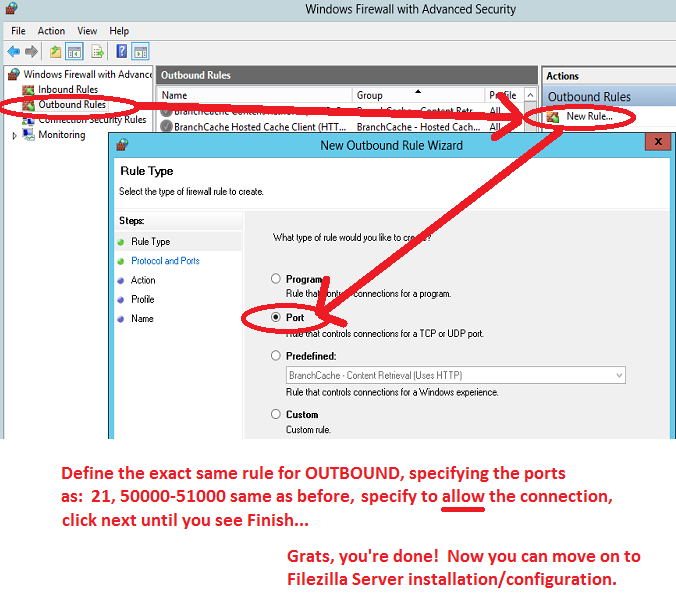676x601 pixels.
Task: Click the Forward arrow toolbar icon
Action: (31, 52)
